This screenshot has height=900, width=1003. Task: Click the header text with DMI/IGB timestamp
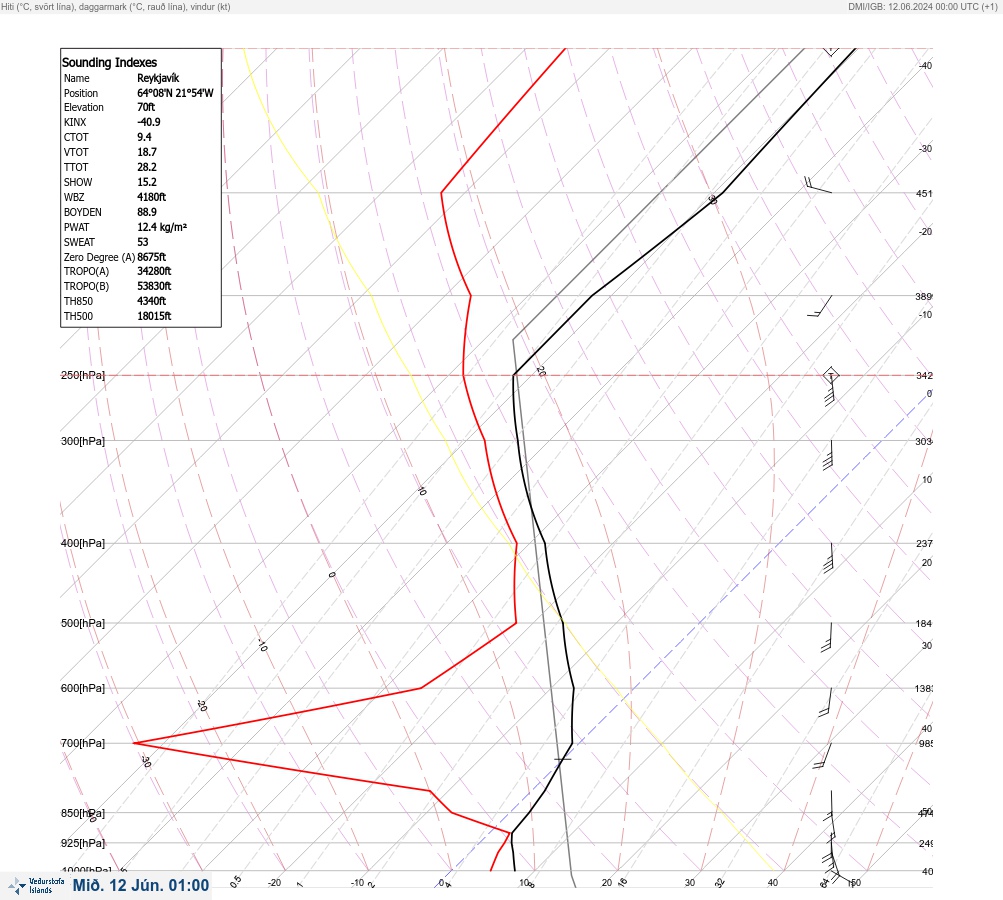click(x=922, y=6)
